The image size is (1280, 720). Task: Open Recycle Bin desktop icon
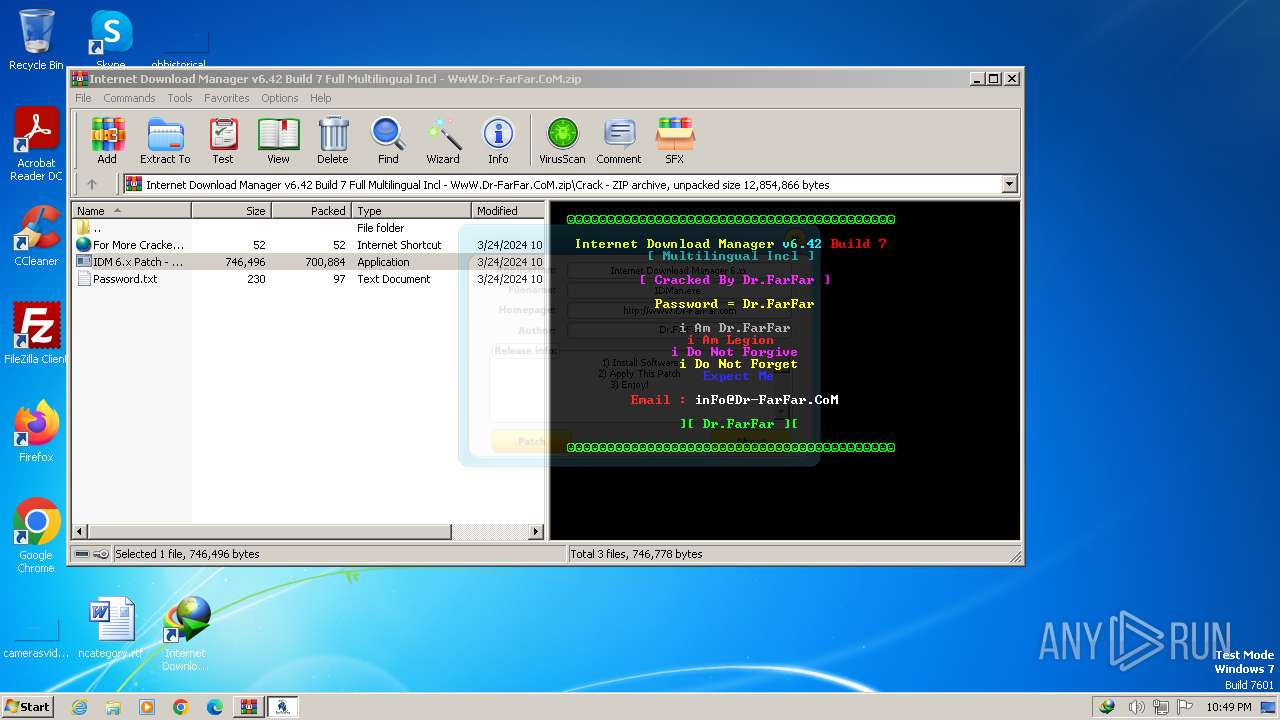(x=36, y=40)
